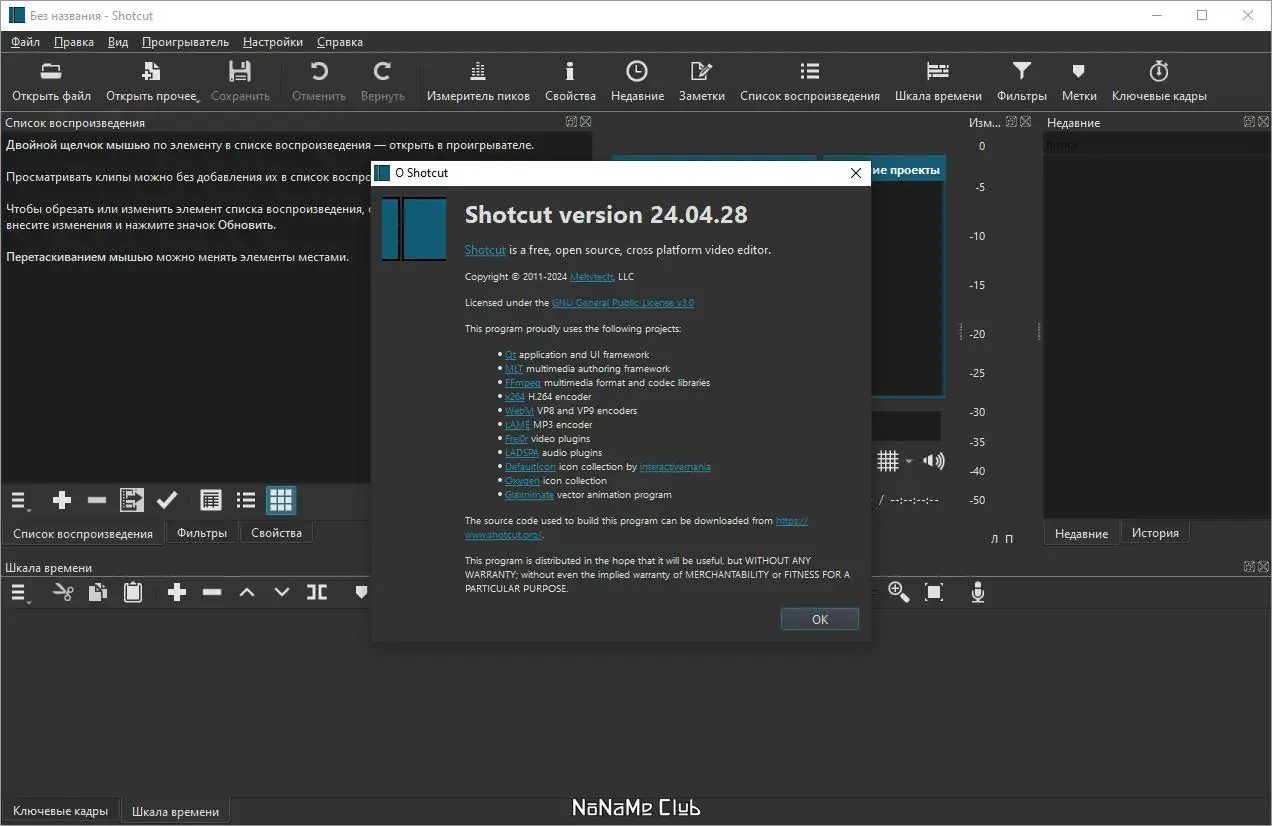The width and height of the screenshot is (1272, 826).
Task: Click the playlist add-all-to-timeline icon
Action: [x=132, y=500]
